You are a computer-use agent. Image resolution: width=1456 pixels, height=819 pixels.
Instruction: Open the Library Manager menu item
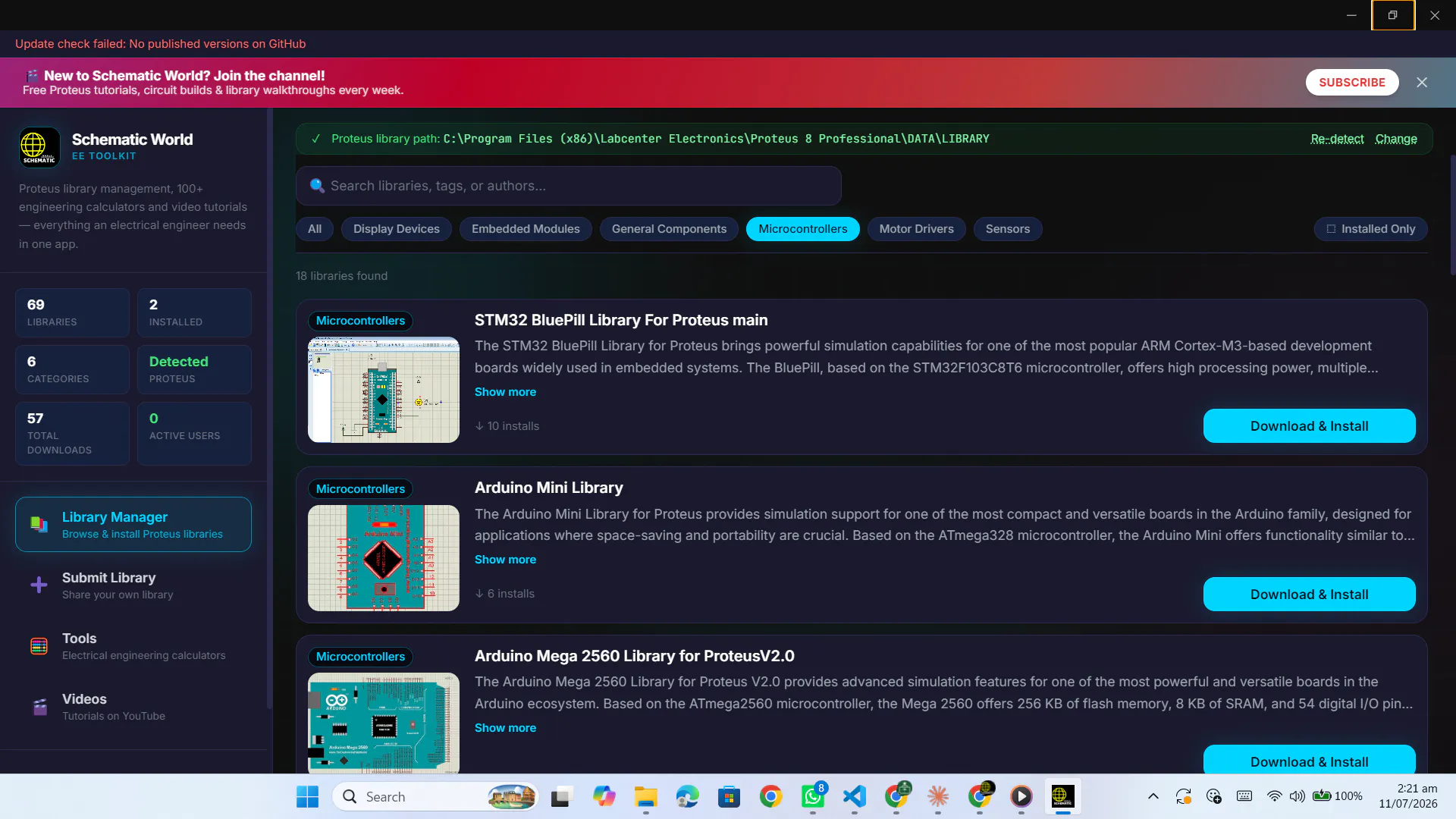(133, 524)
